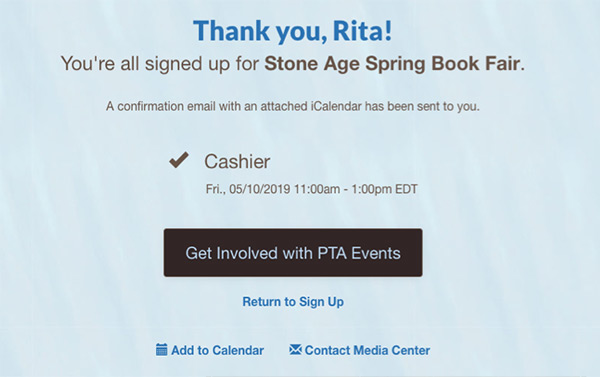Viewport: 600px width, 377px height.
Task: Select the Cashier slot label
Action: tap(237, 162)
